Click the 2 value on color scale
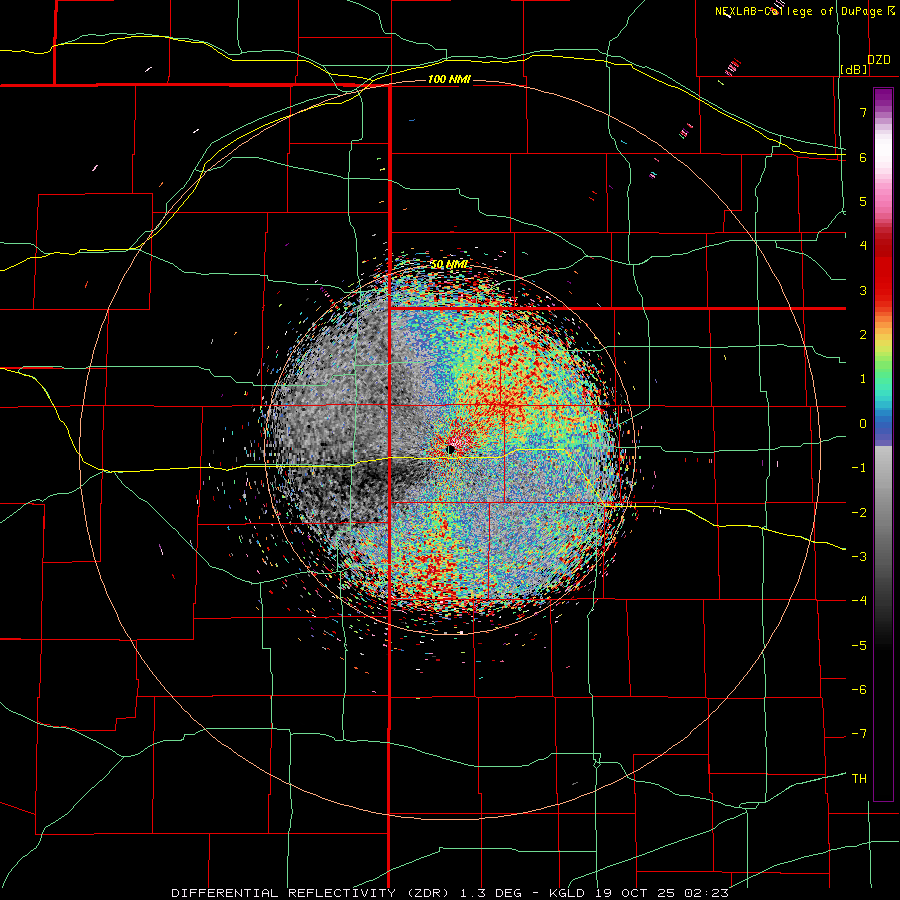Viewport: 900px width, 900px height. pos(863,335)
